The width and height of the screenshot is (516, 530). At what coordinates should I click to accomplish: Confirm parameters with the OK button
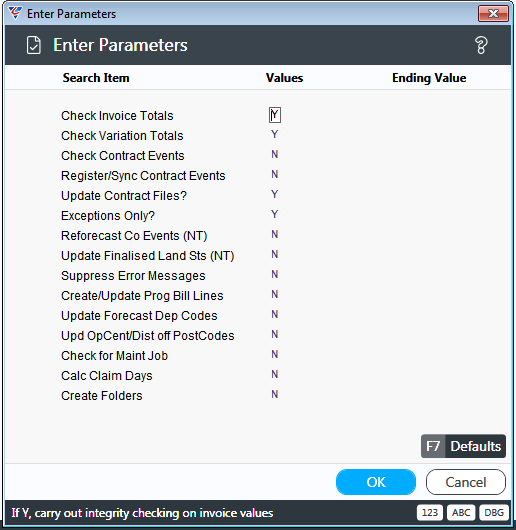[x=376, y=482]
